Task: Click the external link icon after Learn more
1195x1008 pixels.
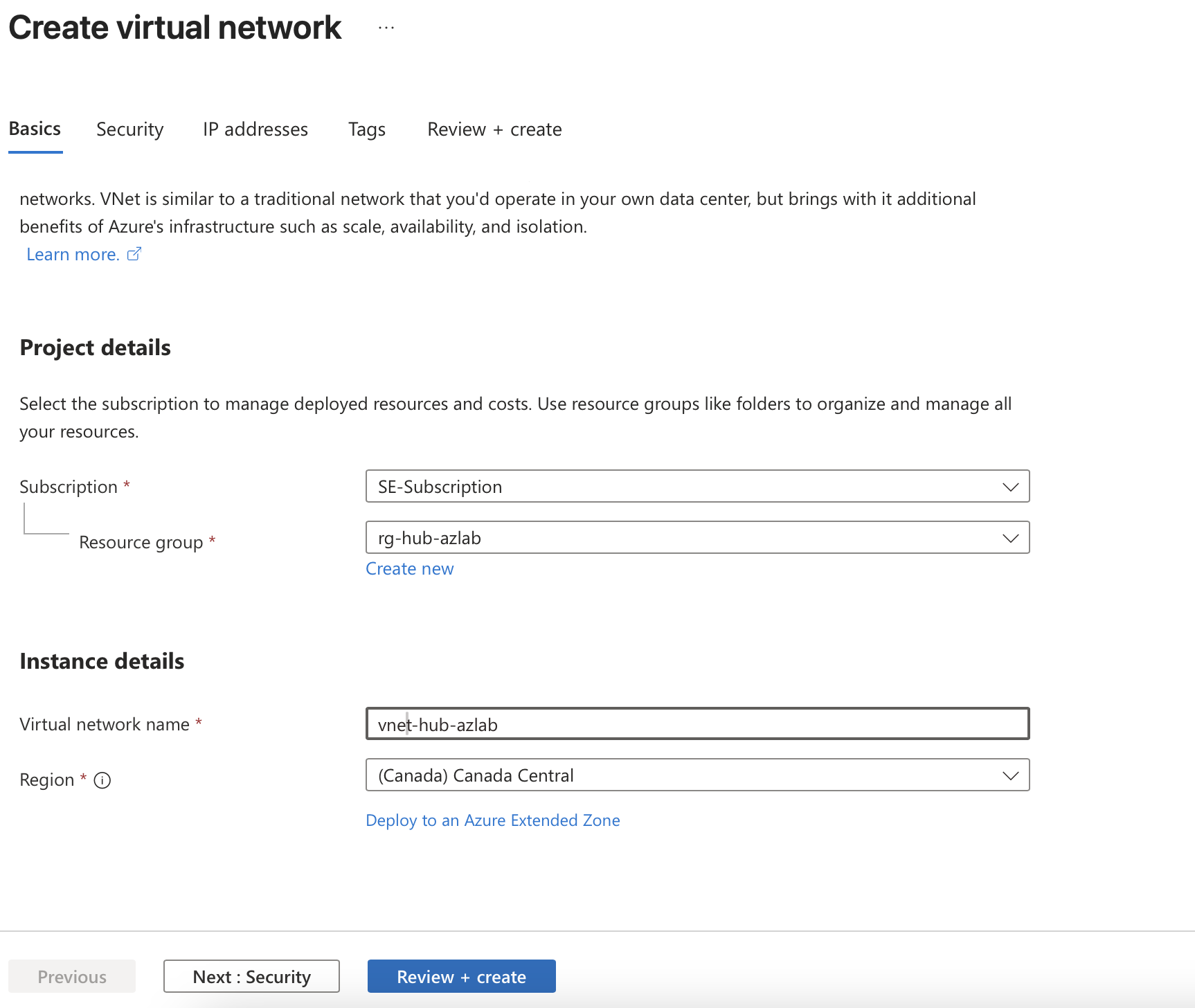Action: point(134,254)
